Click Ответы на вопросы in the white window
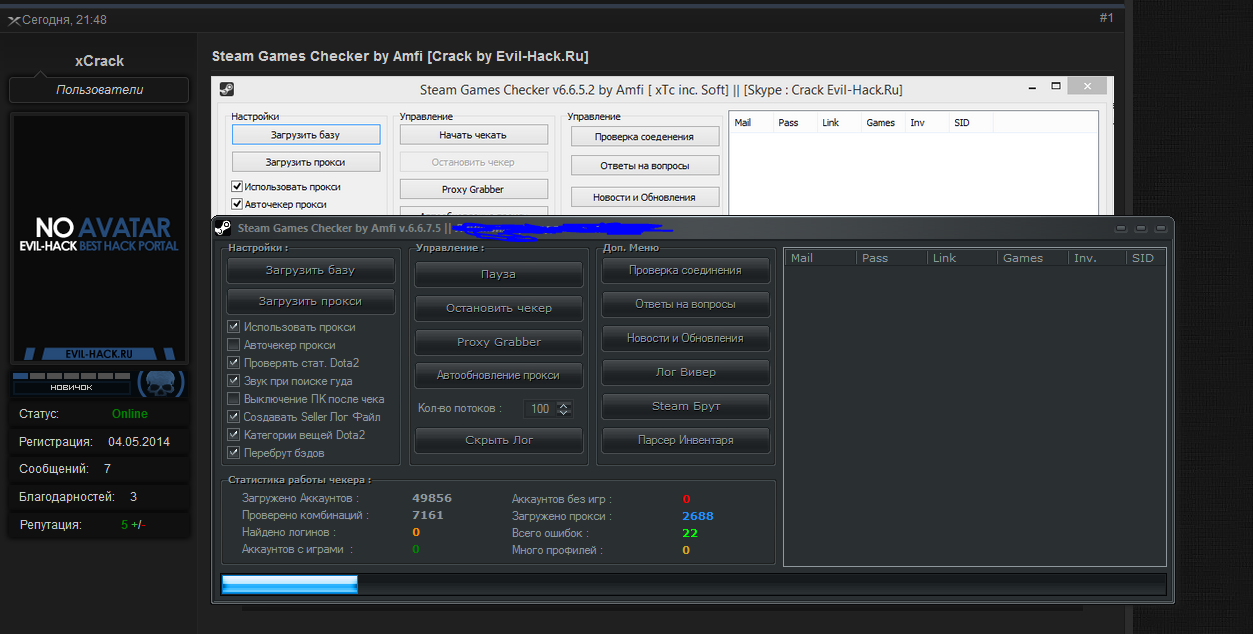1253x634 pixels. coord(646,166)
